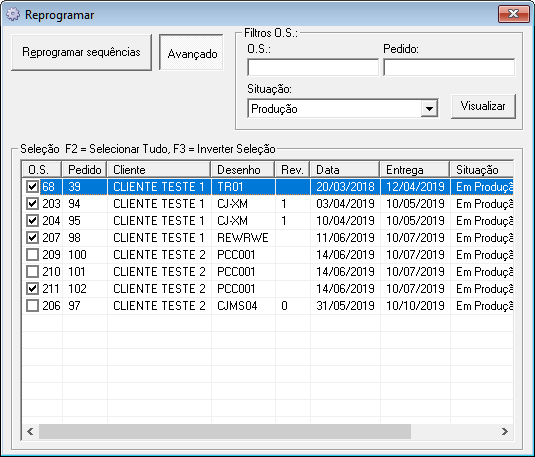Viewport: 535px width, 457px height.
Task: Open the Produção combo box
Action: [343, 109]
